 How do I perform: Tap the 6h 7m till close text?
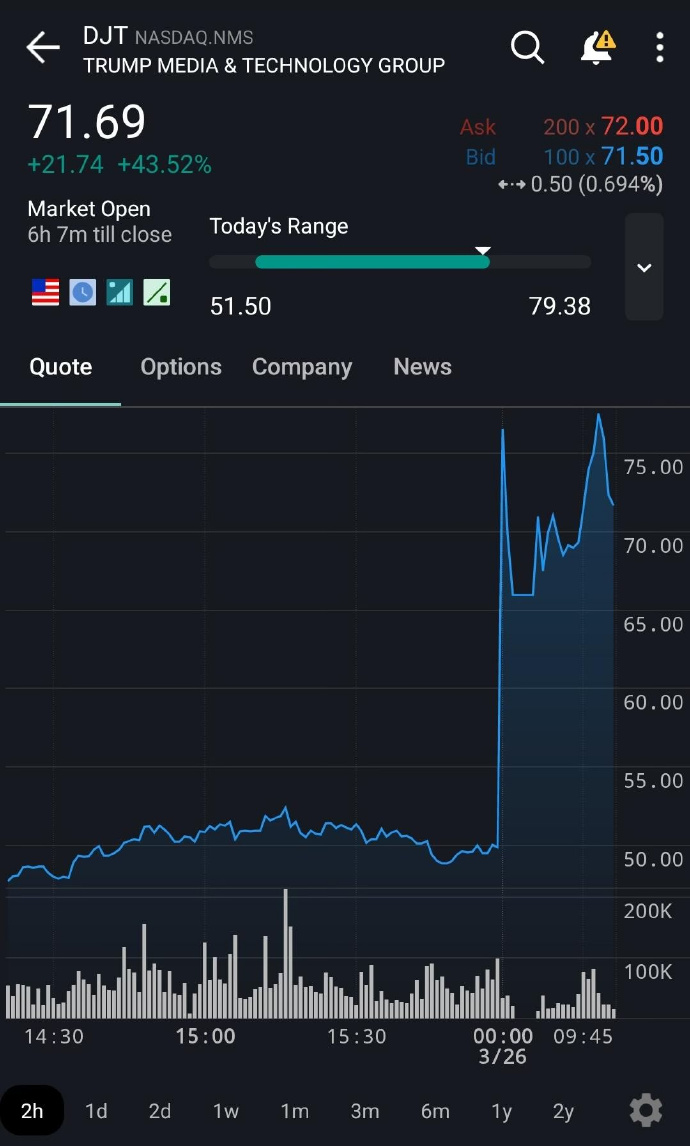[x=100, y=235]
